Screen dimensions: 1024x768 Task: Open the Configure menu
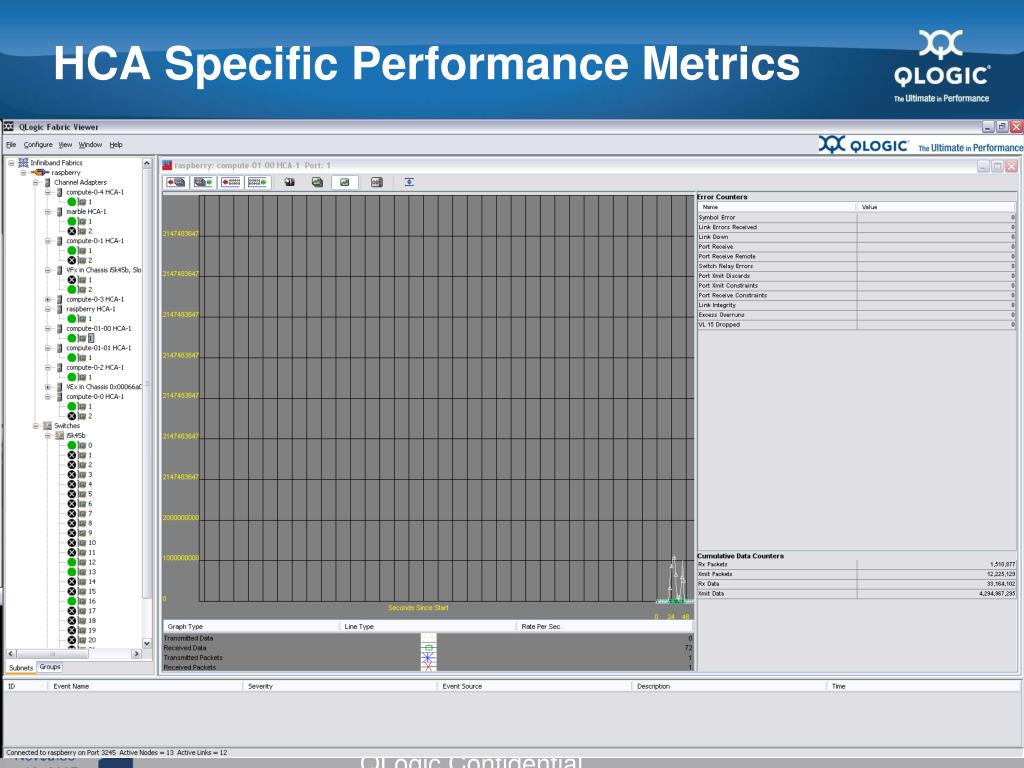[x=38, y=144]
